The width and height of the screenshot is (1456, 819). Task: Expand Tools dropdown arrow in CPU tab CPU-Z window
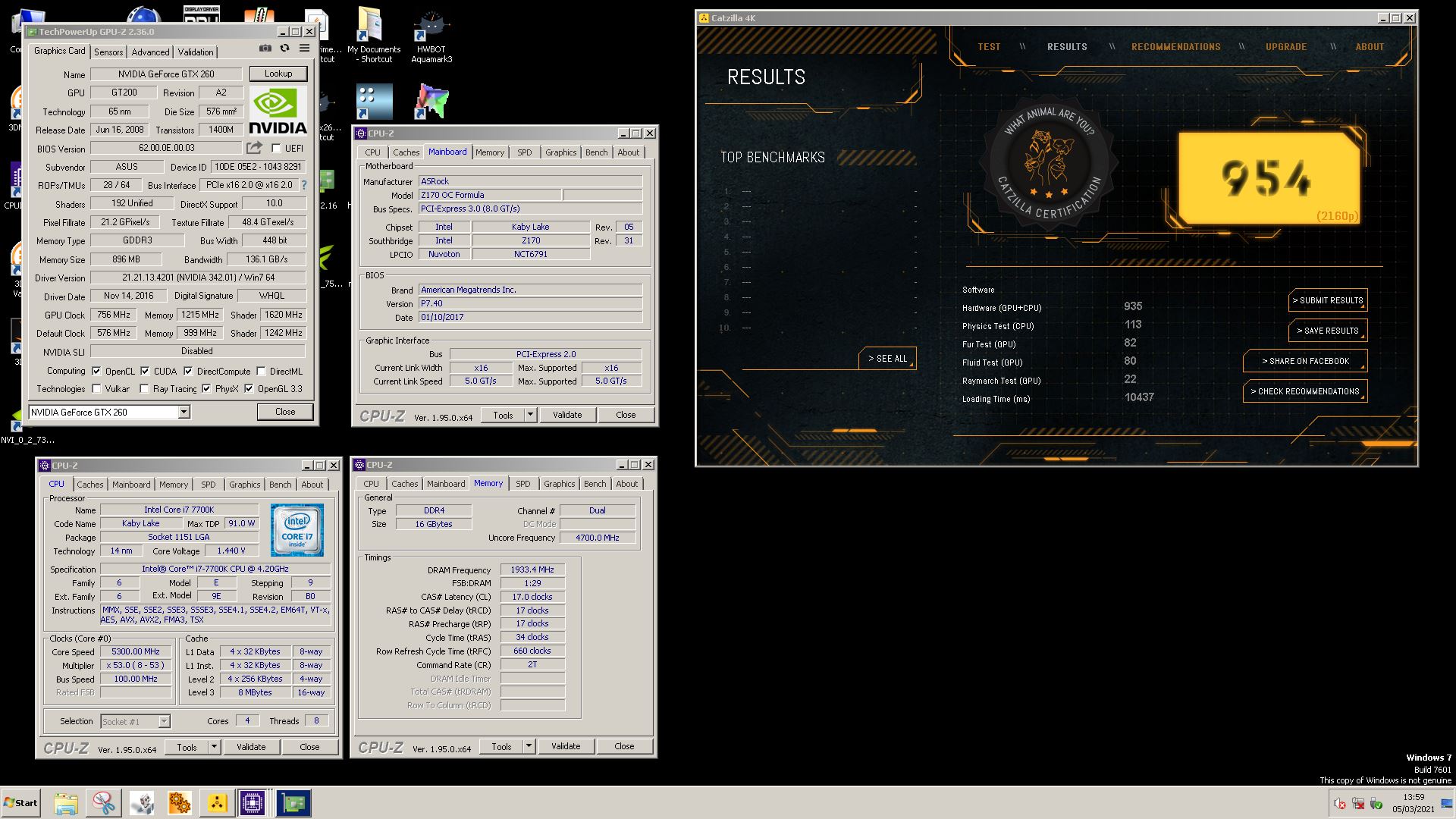[214, 747]
